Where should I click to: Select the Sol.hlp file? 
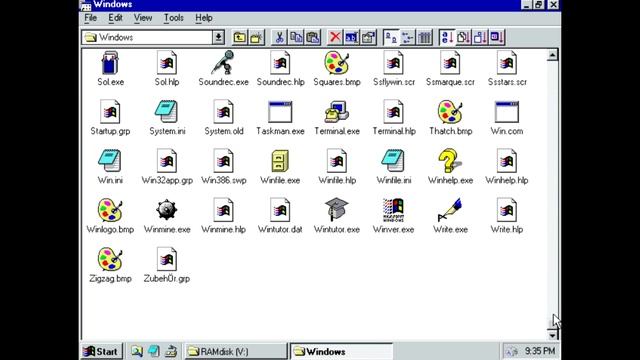click(167, 68)
